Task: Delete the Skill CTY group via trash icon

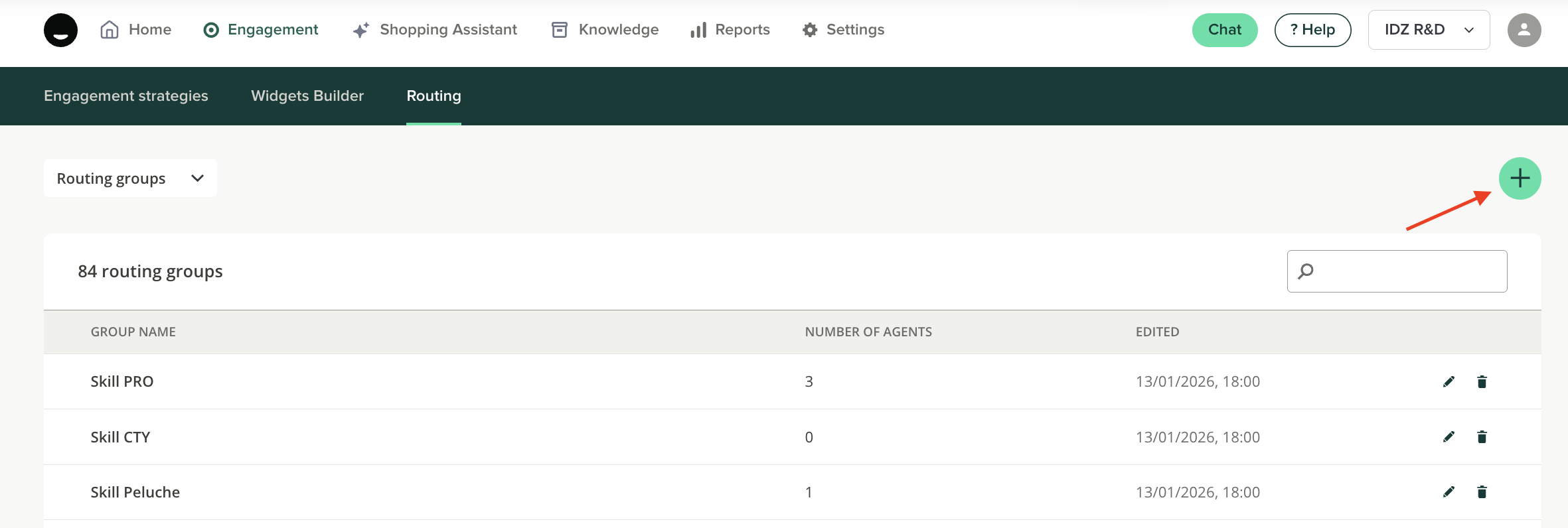Action: coord(1482,436)
